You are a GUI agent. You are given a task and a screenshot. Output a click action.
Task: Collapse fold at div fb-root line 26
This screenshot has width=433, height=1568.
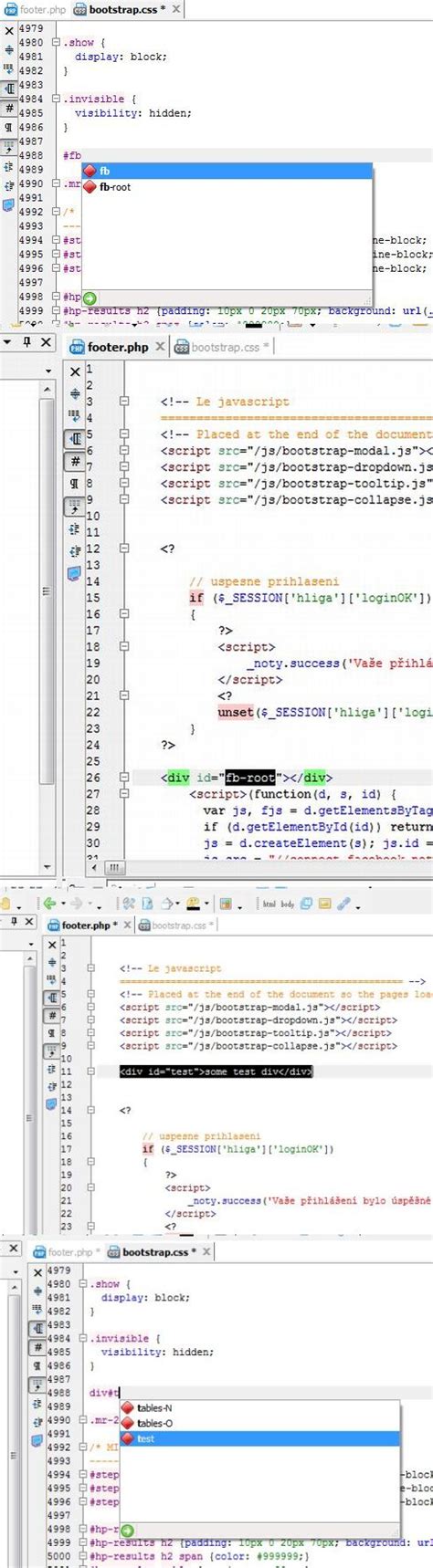click(124, 778)
